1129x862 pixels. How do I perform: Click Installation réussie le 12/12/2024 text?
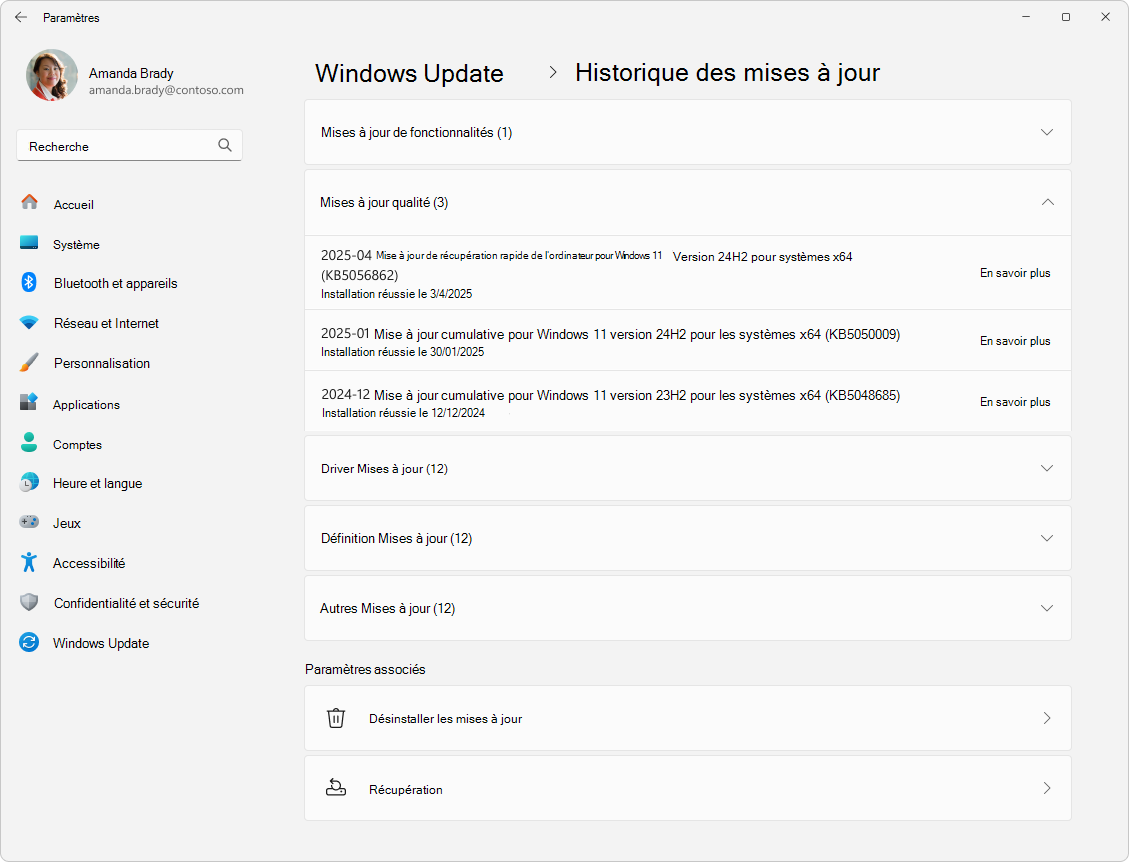pos(403,413)
